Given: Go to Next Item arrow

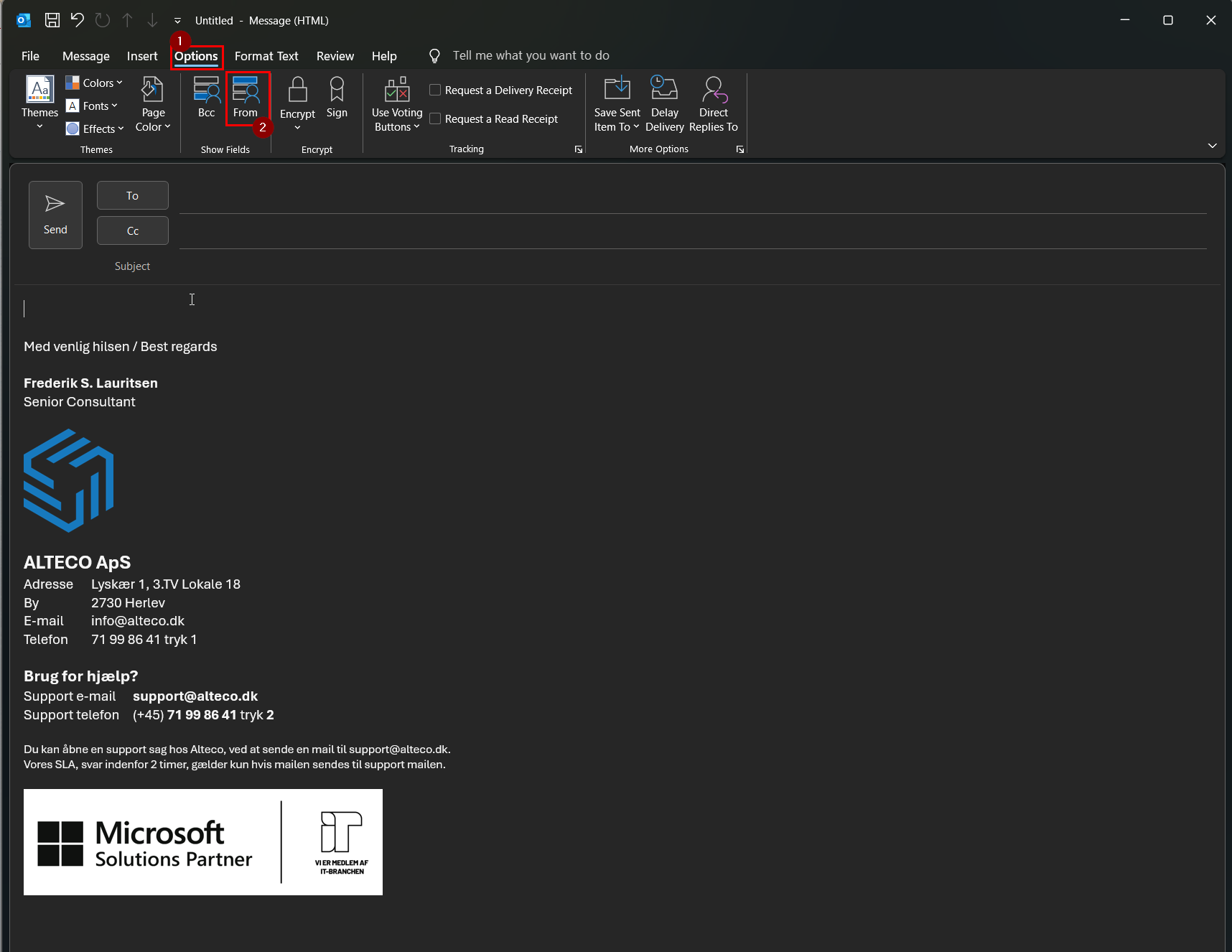Looking at the screenshot, I should [x=152, y=20].
